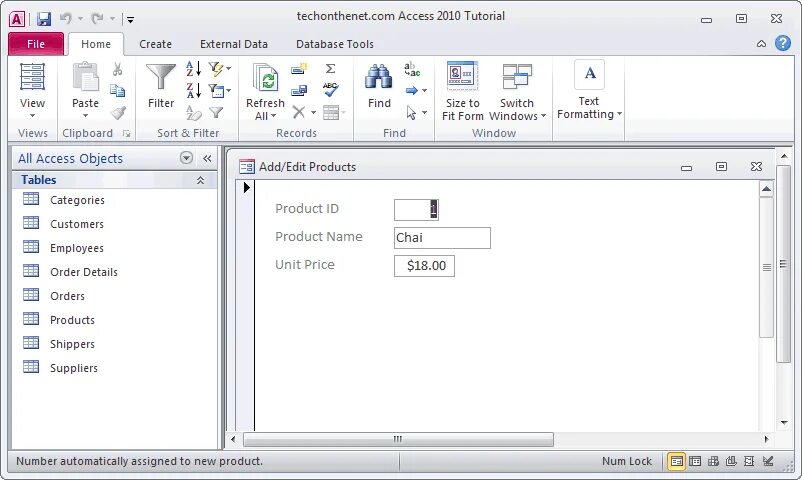
Task: Sort descending with the Z-A icon
Action: click(x=194, y=91)
